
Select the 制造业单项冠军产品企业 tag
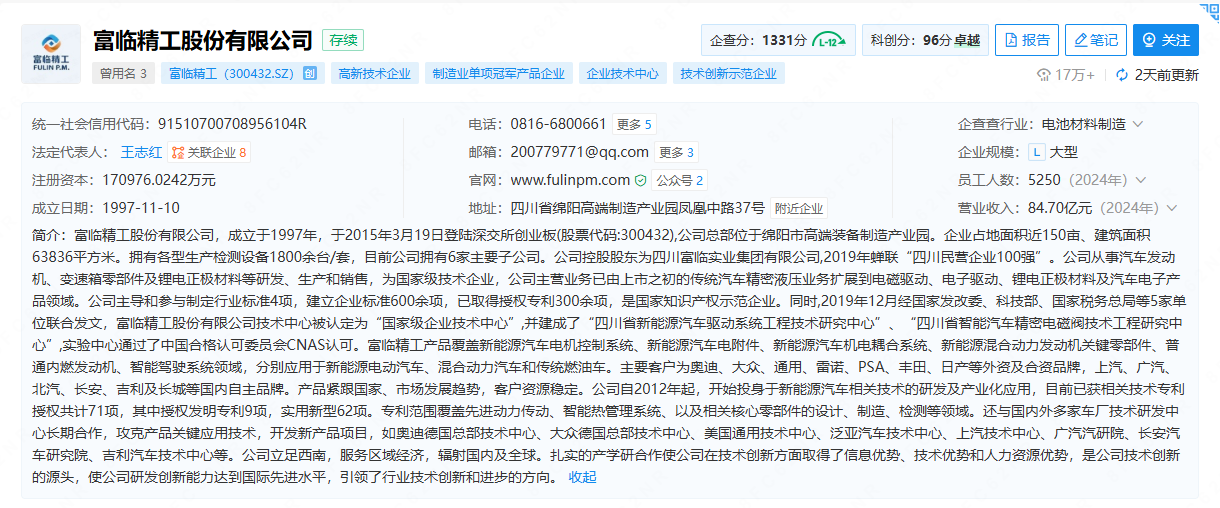(498, 74)
